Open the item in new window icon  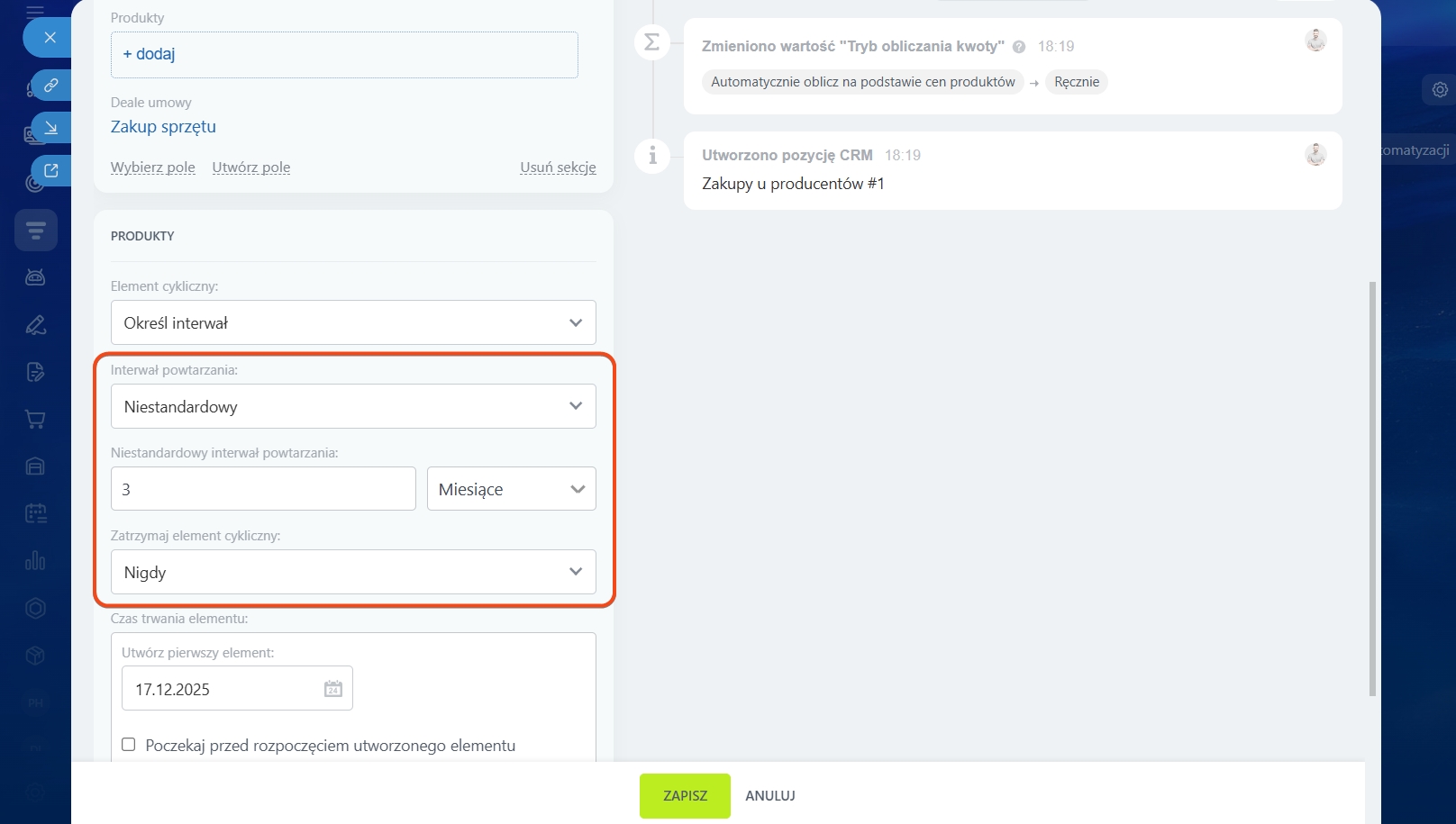[x=51, y=170]
